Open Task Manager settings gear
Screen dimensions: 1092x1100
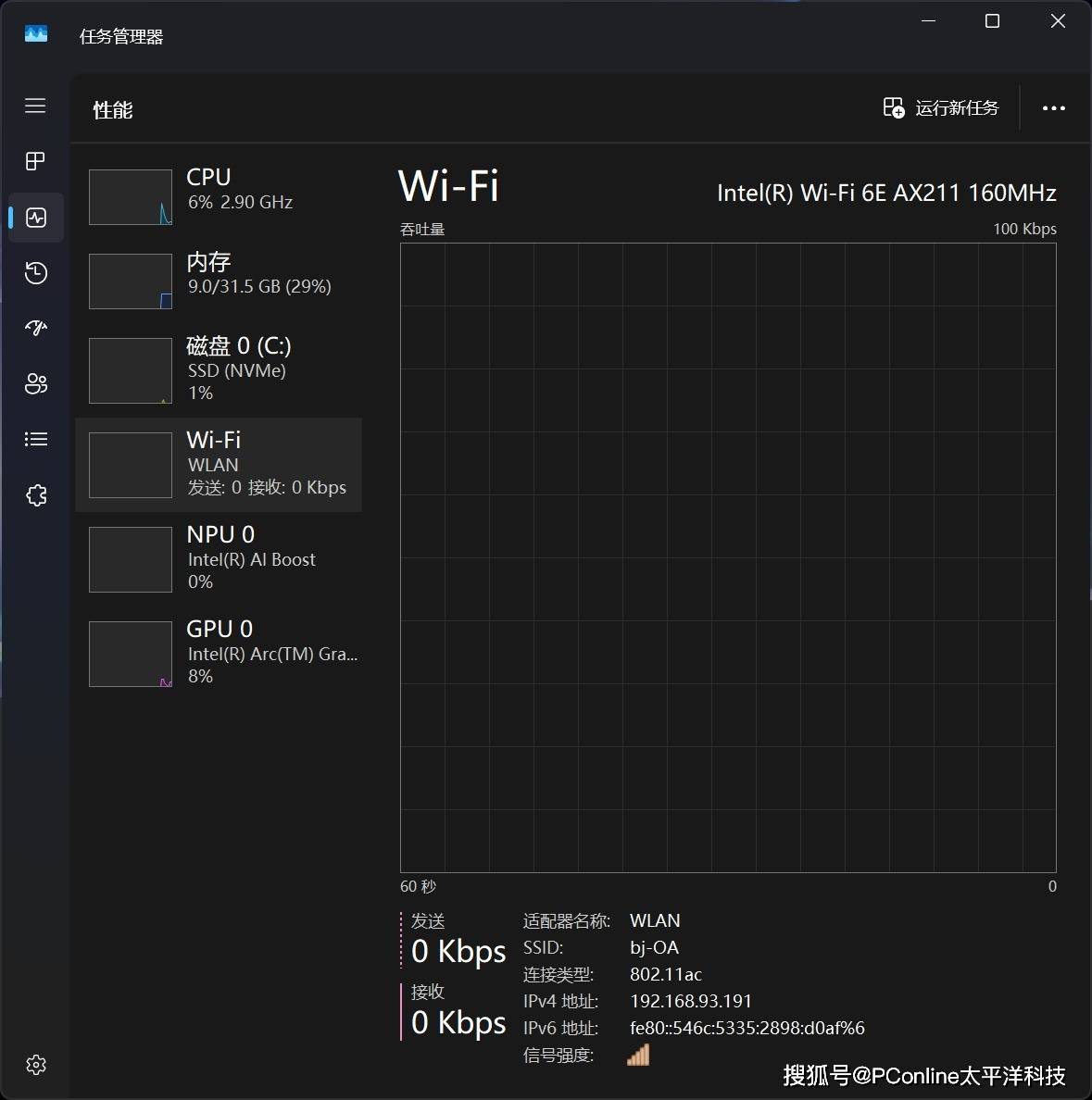(35, 1065)
